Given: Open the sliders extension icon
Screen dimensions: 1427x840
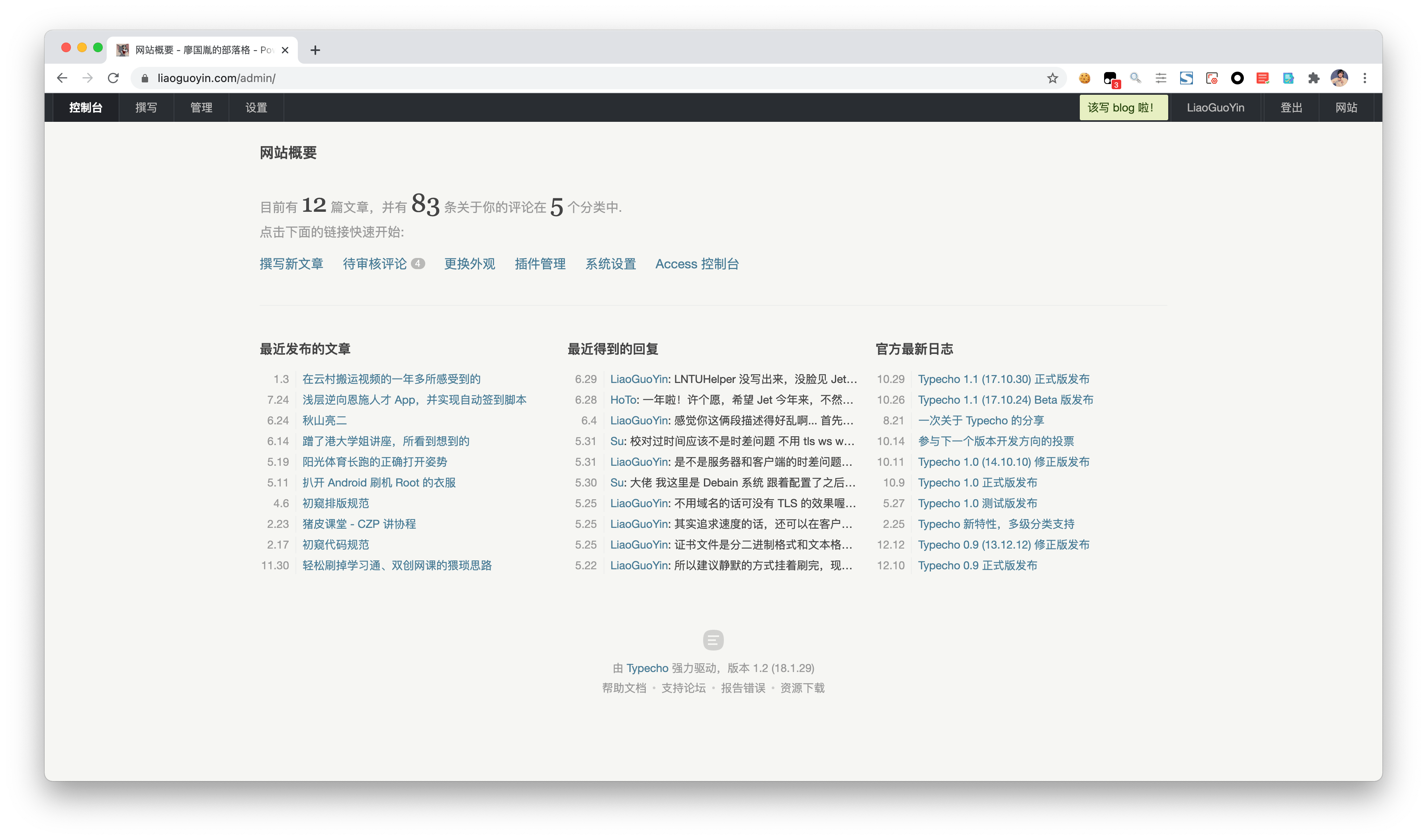Looking at the screenshot, I should click(x=1161, y=78).
